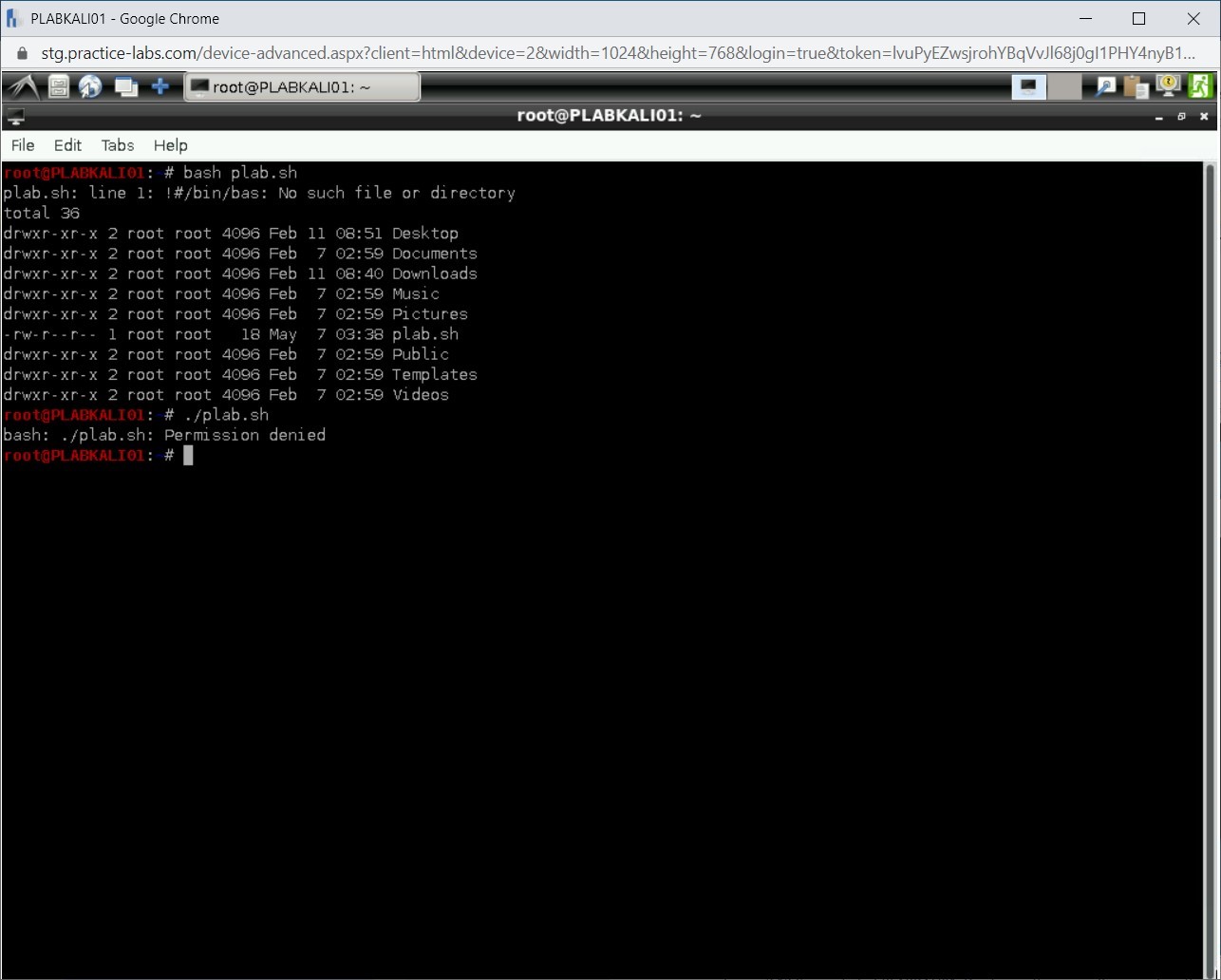Viewport: 1221px width, 980px height.
Task: Click the terminal window menu icon in titlebar
Action: click(x=15, y=116)
